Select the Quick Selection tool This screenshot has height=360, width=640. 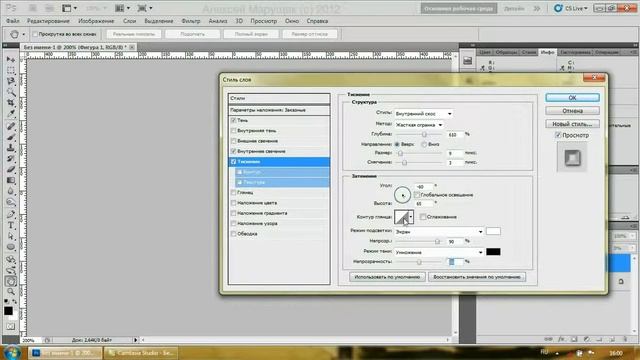pyautogui.click(x=11, y=91)
